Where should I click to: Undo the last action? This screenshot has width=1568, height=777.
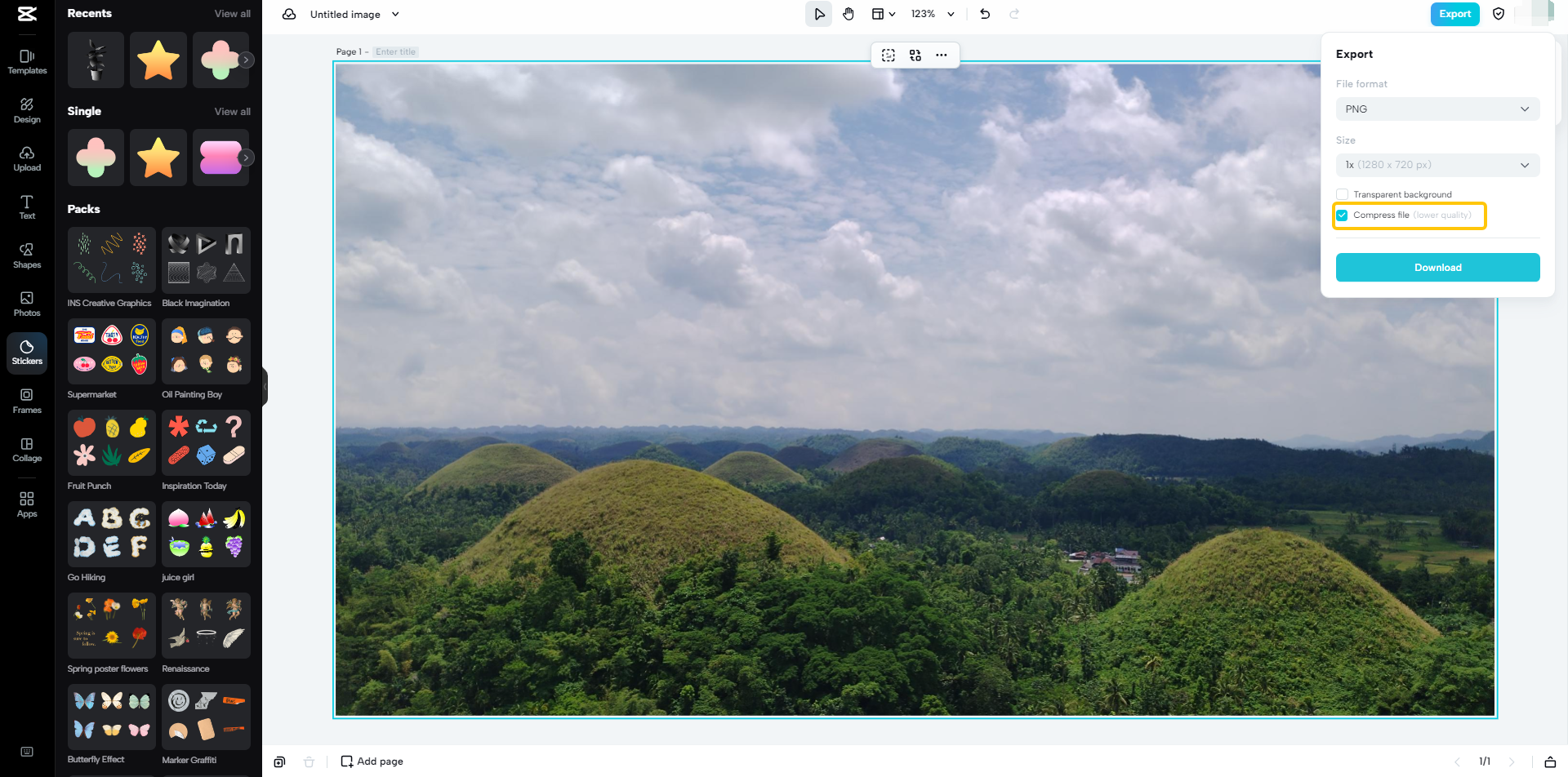pos(985,14)
